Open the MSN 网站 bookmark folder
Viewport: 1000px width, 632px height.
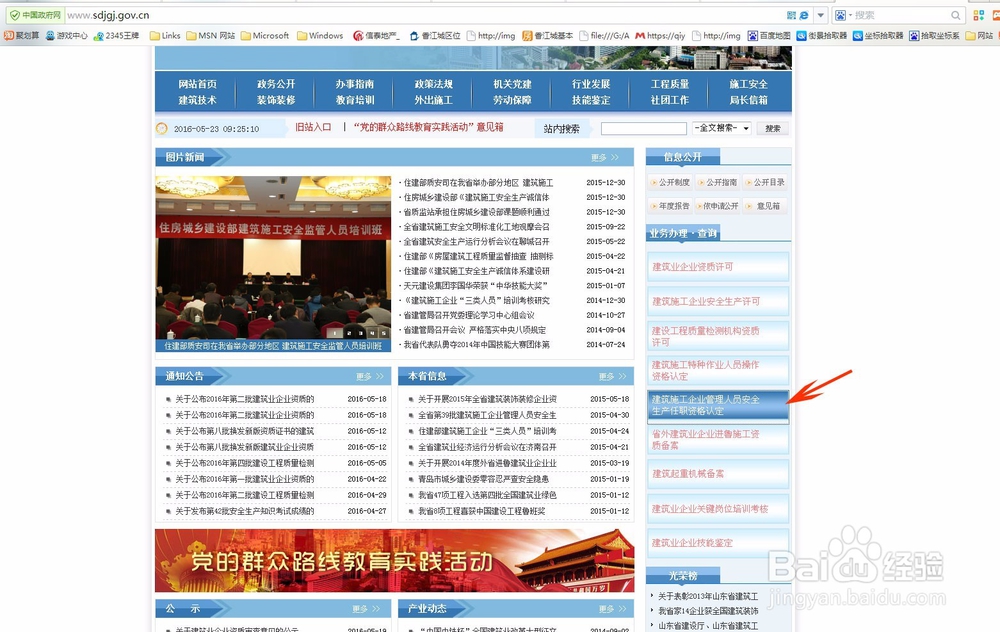(210, 36)
